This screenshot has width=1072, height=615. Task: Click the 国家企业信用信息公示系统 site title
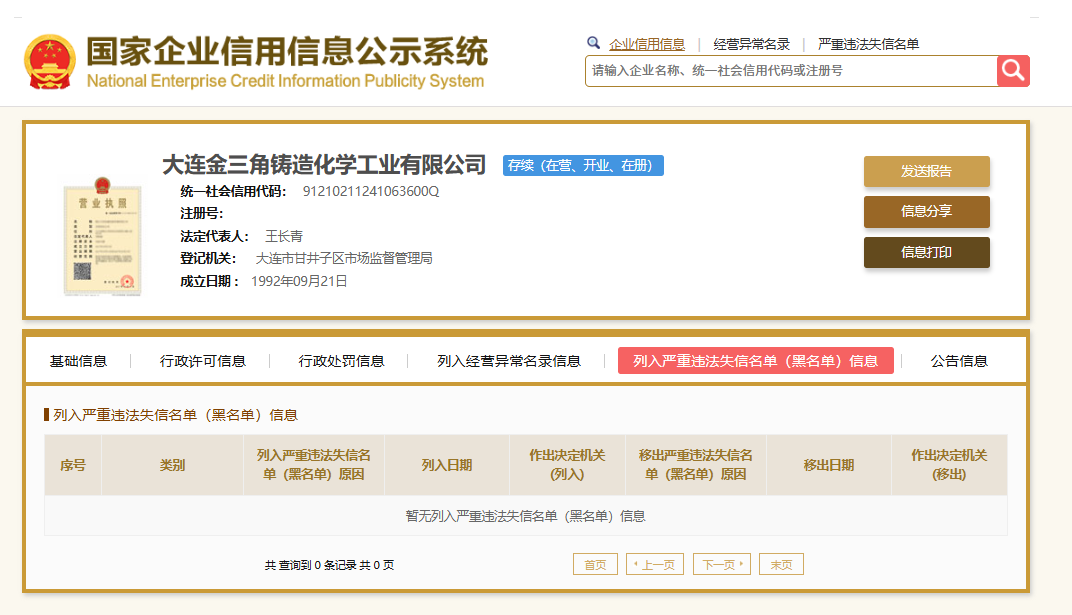287,51
